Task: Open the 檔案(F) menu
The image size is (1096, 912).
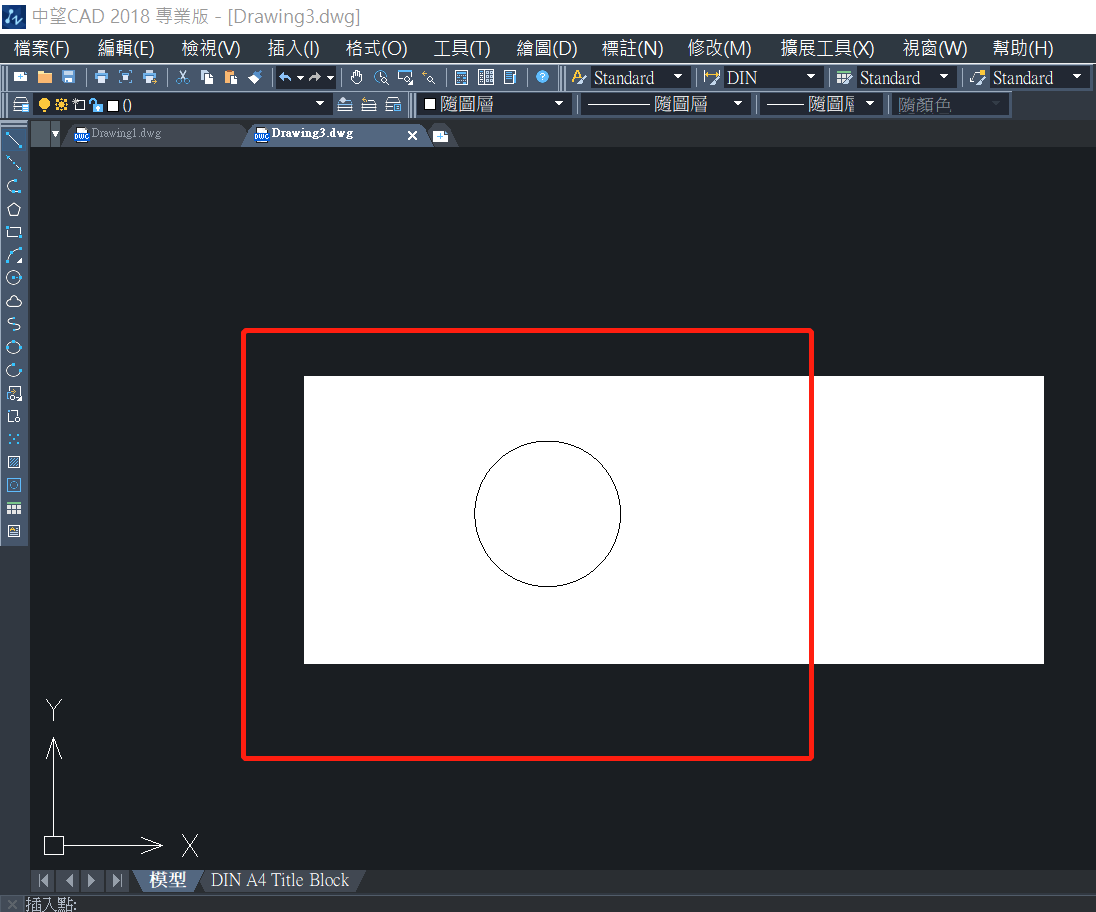Action: (41, 48)
